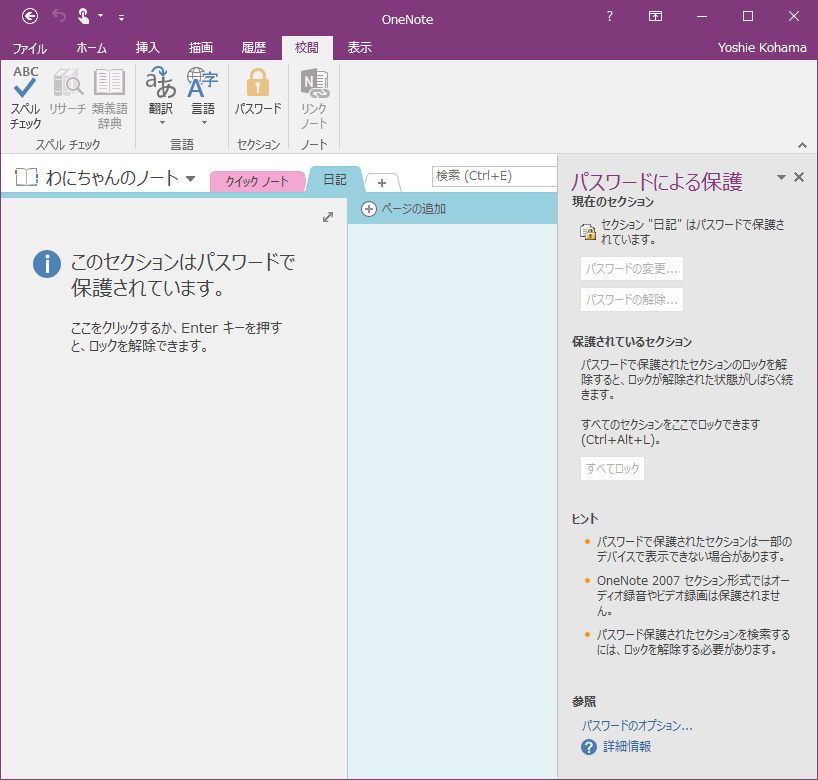Toggle full page view arrow icon
This screenshot has width=818, height=780.
coord(328,217)
